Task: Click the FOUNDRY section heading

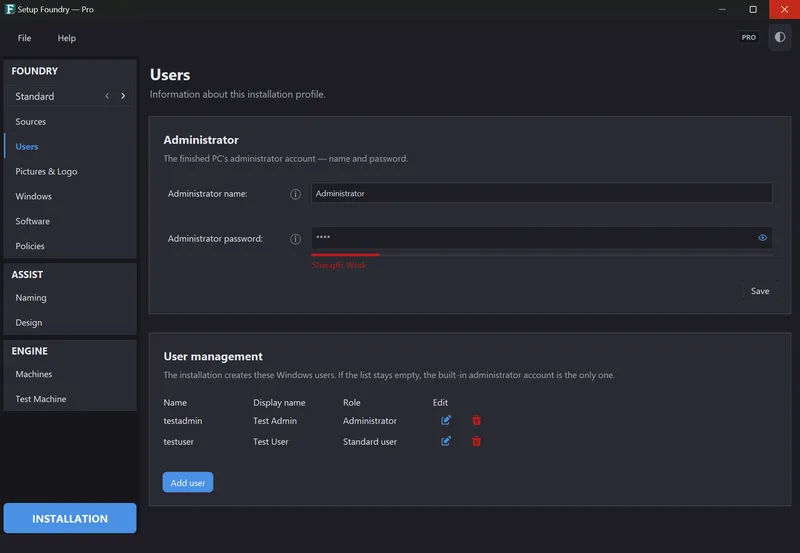Action: pos(35,71)
